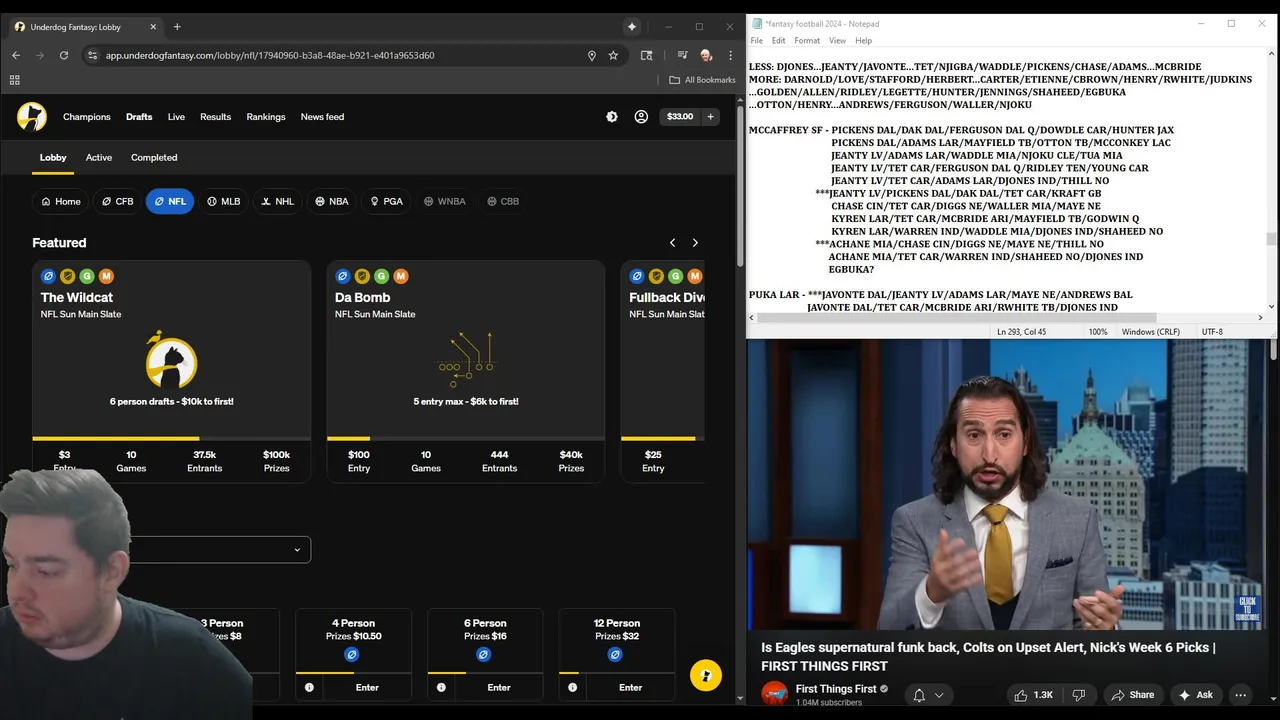Like the YouTube video
The height and width of the screenshot is (720, 1280).
1034,695
